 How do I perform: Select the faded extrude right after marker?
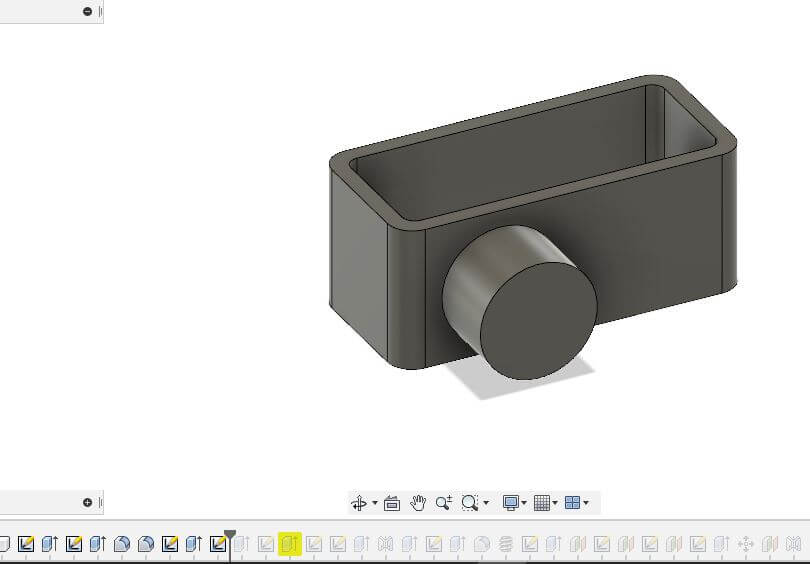(242, 544)
